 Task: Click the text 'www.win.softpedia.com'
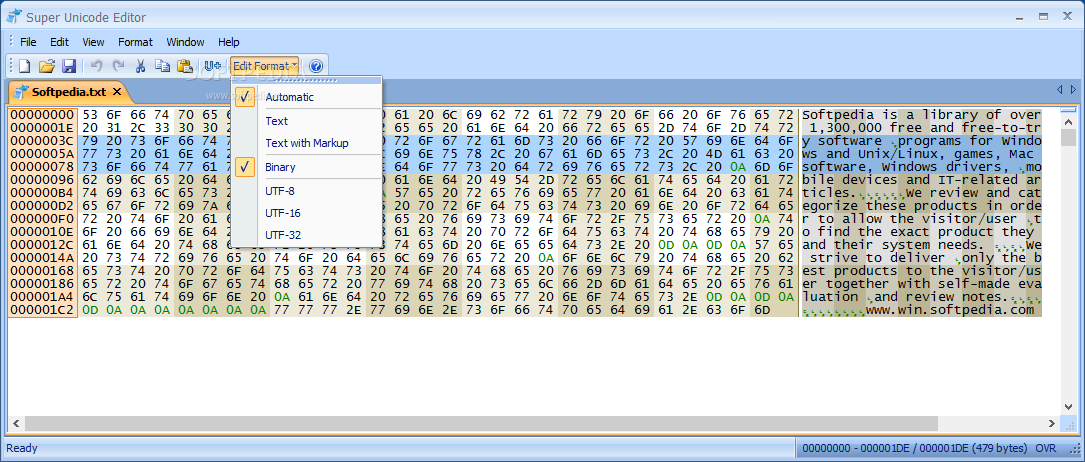click(x=949, y=310)
